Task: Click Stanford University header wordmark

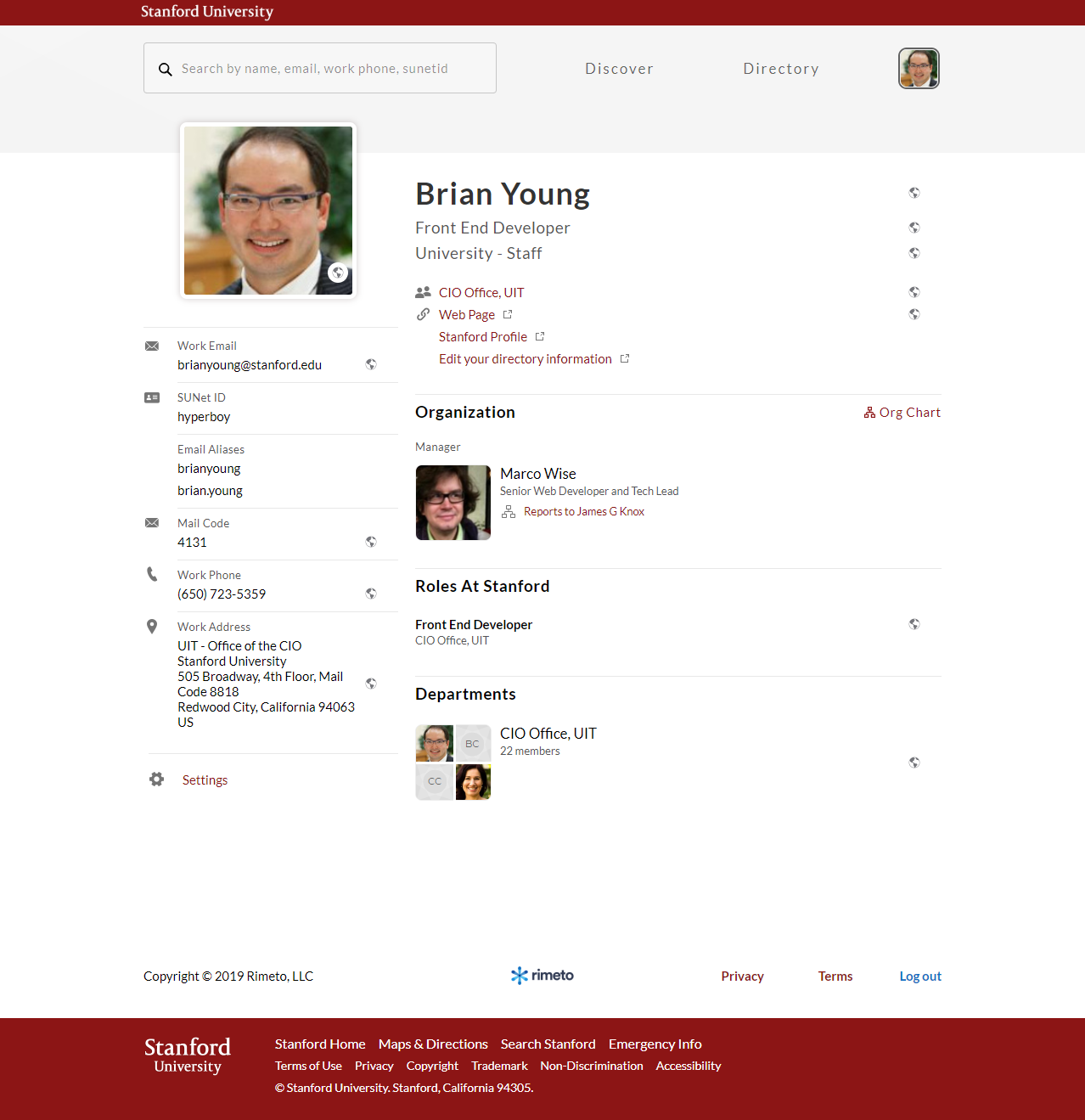Action: pos(207,12)
